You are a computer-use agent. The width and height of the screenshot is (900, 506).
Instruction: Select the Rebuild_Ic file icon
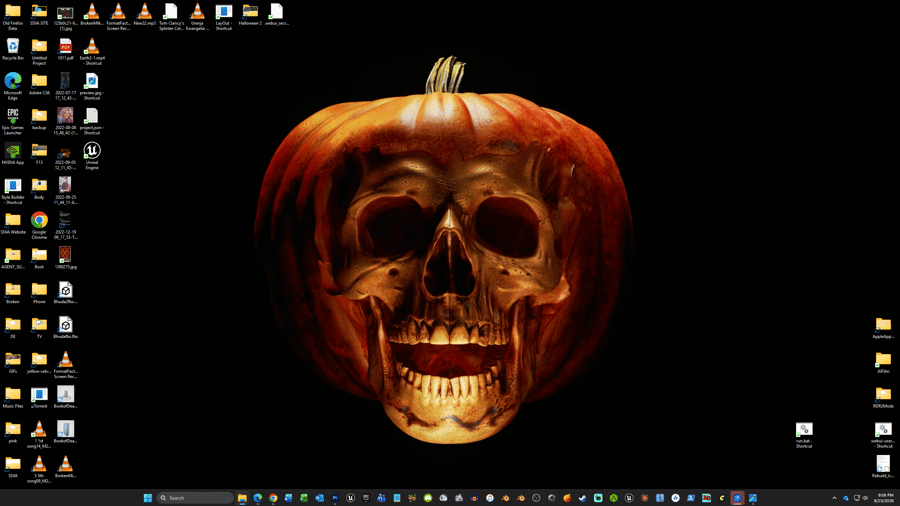tap(883, 466)
